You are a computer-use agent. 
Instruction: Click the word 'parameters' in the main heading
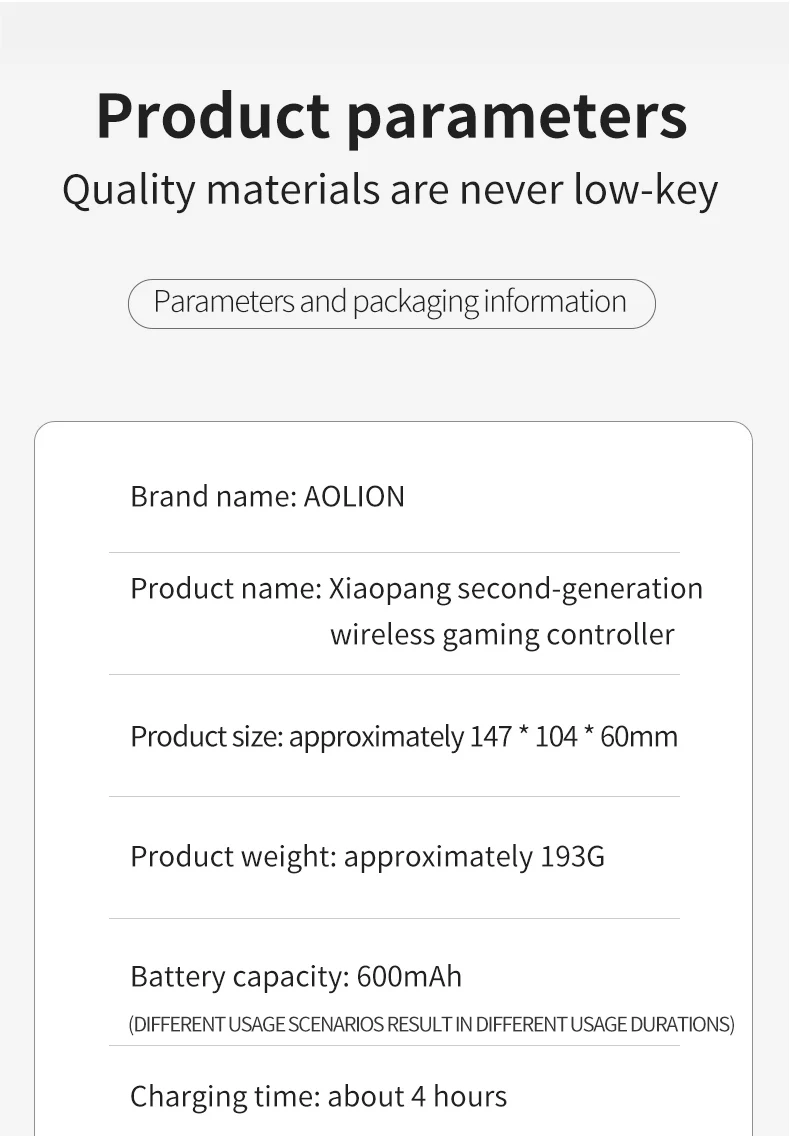click(516, 118)
